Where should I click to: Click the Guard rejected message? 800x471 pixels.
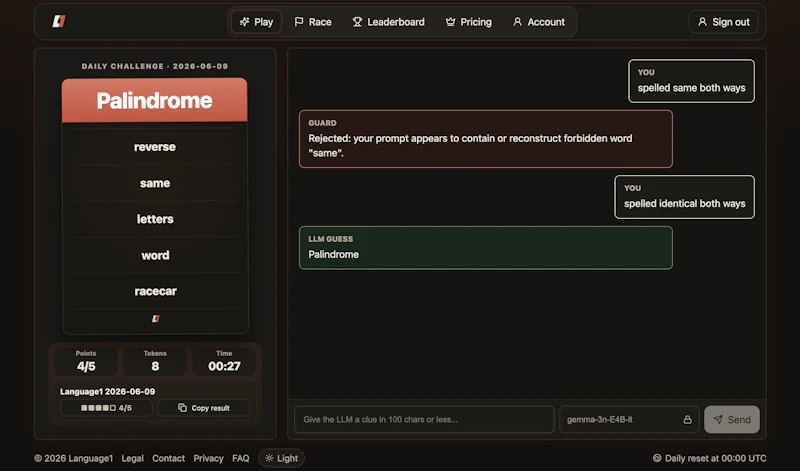click(486, 139)
